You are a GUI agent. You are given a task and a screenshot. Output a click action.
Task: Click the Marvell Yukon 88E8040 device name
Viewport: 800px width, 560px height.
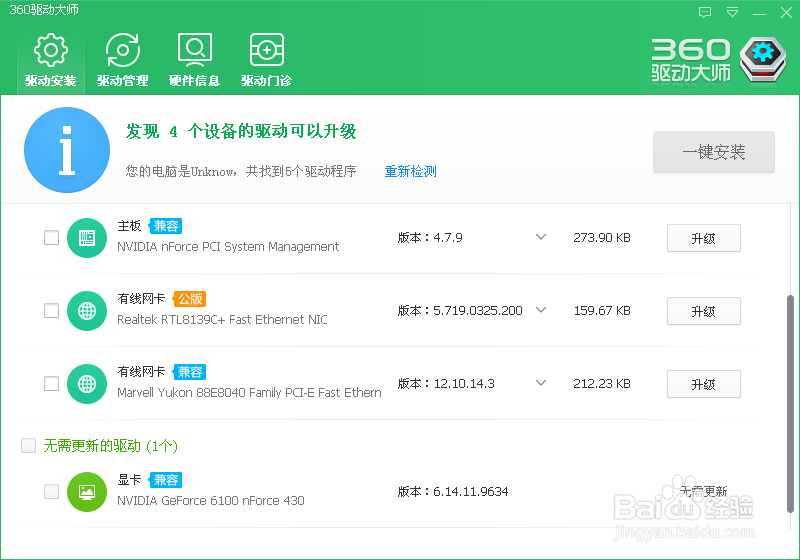coord(249,393)
